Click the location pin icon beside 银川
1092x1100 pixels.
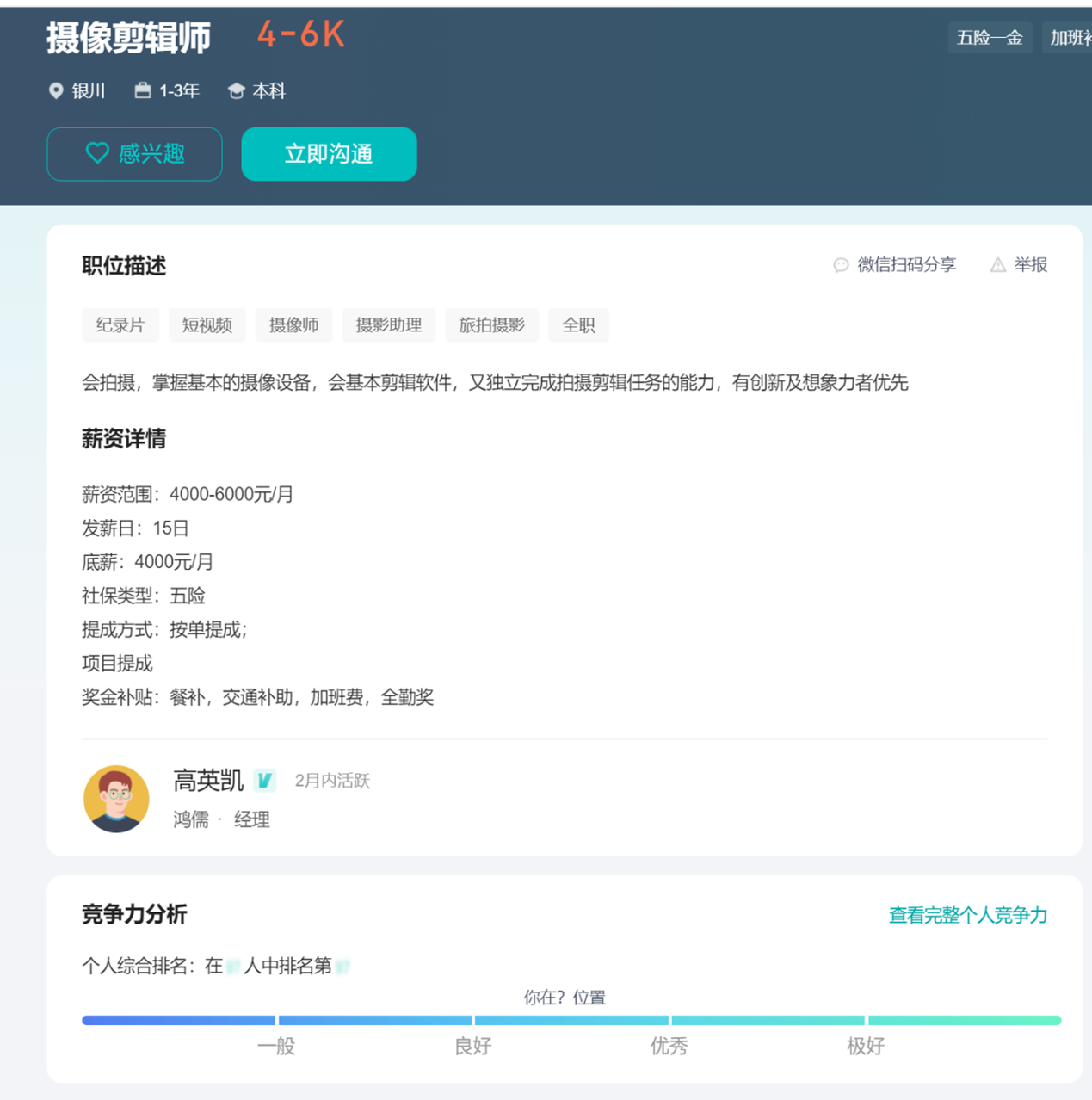[x=56, y=91]
